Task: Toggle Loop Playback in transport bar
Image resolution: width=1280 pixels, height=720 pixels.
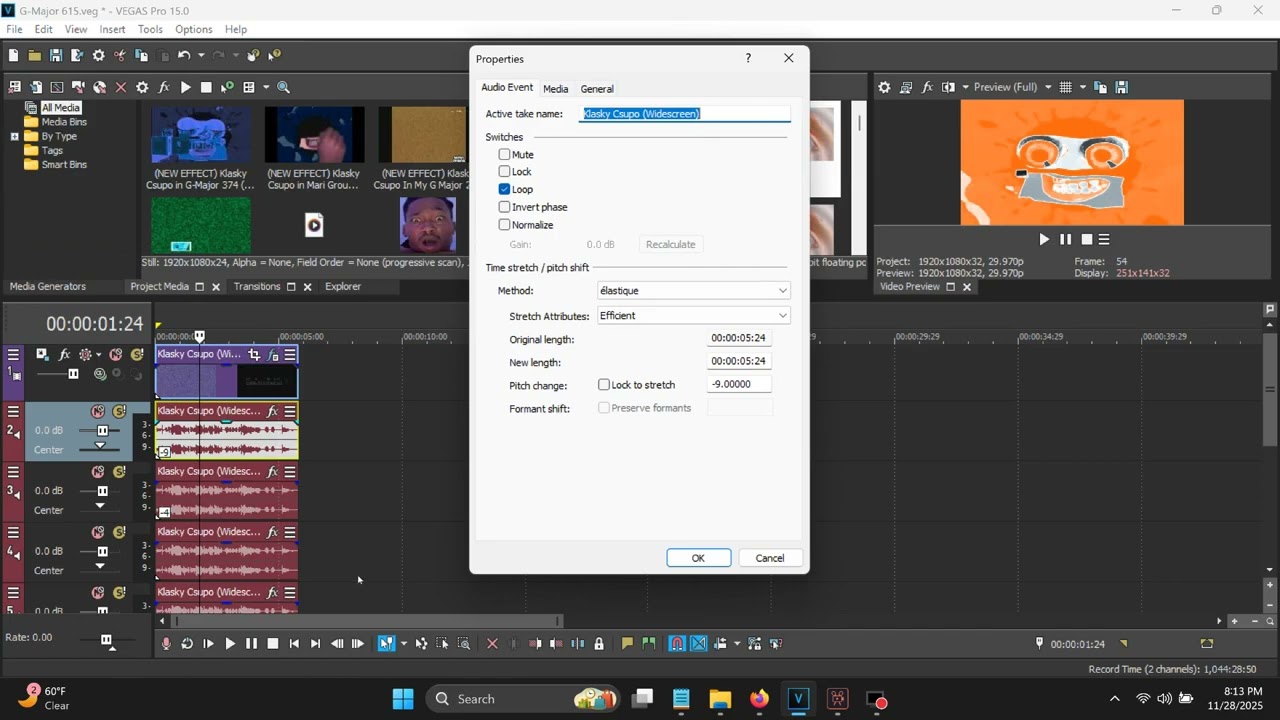Action: tap(187, 644)
